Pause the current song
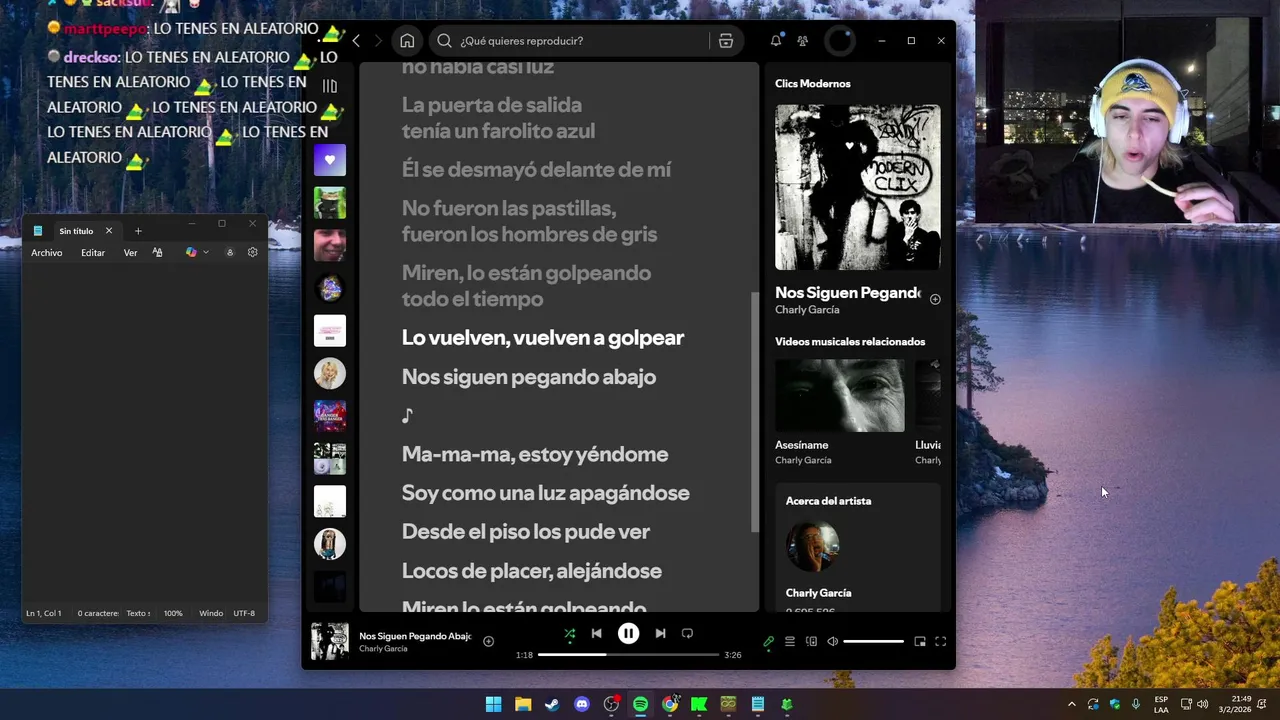1280x720 pixels. (x=628, y=633)
